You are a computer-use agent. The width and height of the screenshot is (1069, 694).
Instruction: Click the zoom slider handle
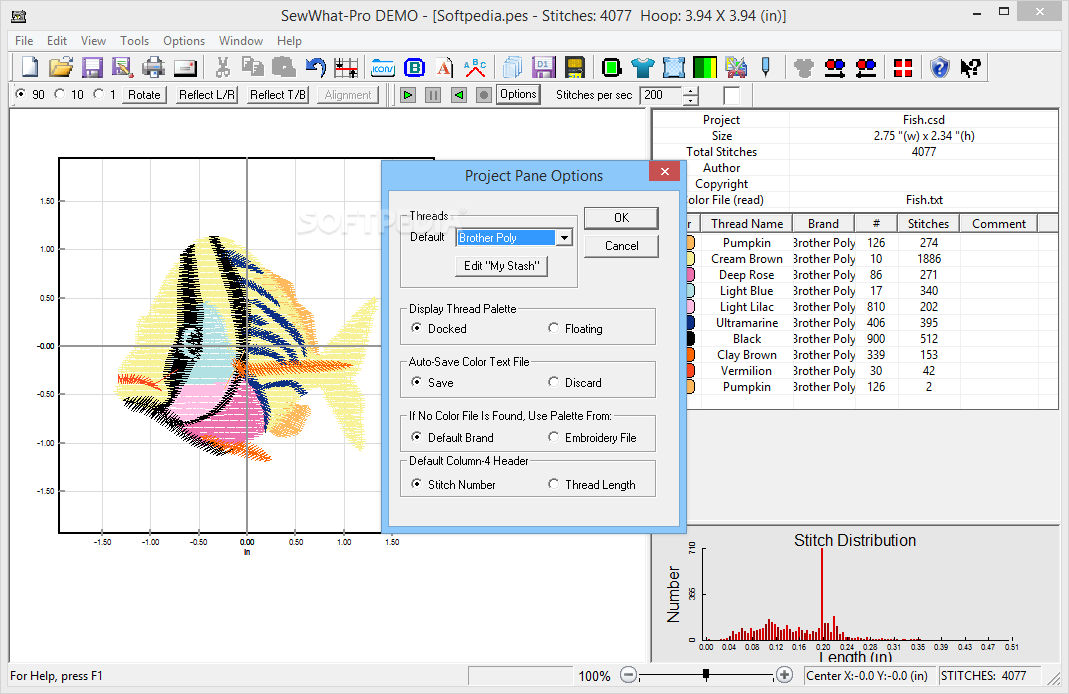tap(706, 675)
